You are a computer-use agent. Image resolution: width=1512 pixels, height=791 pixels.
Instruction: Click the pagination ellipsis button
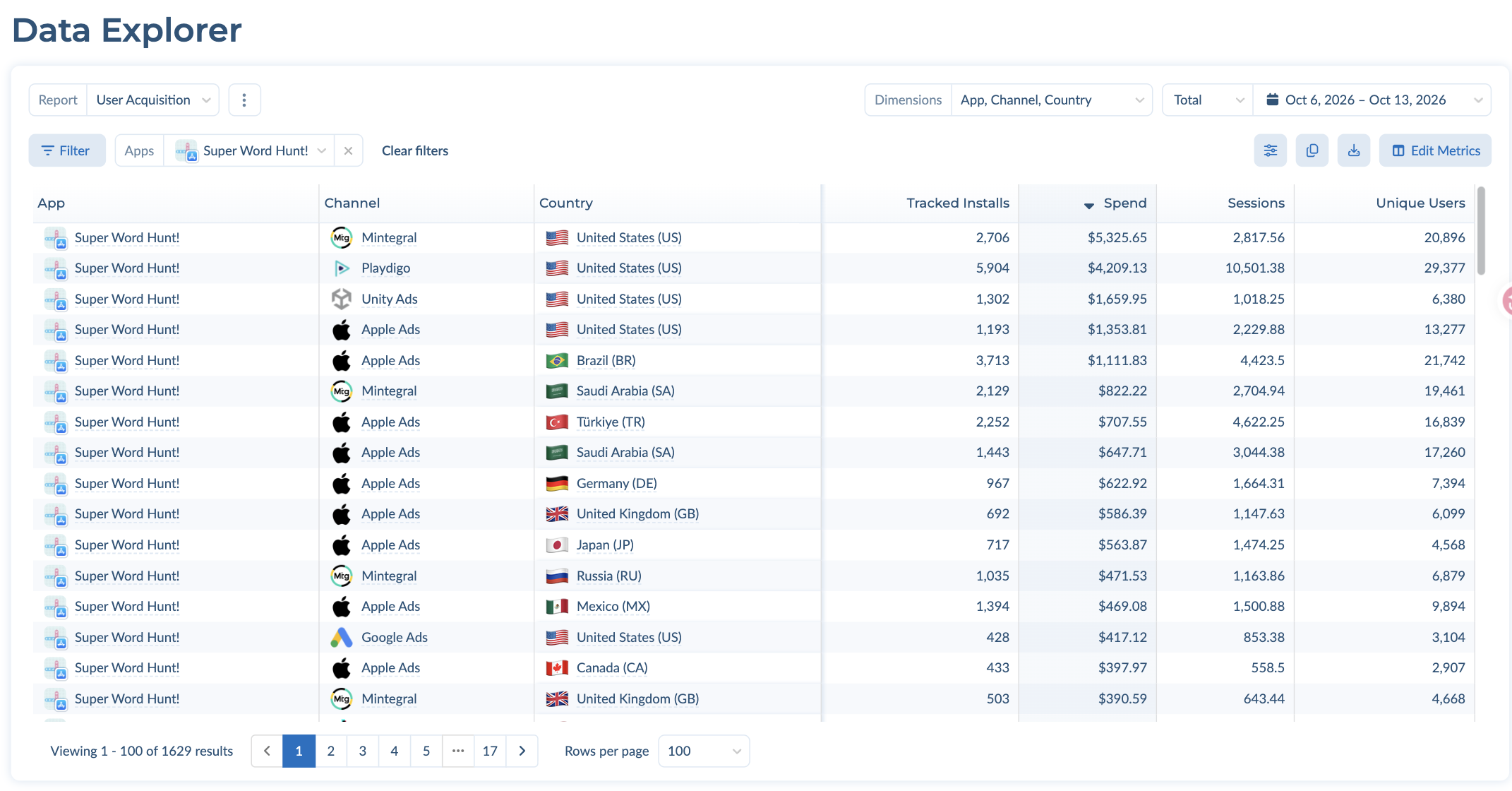point(458,751)
